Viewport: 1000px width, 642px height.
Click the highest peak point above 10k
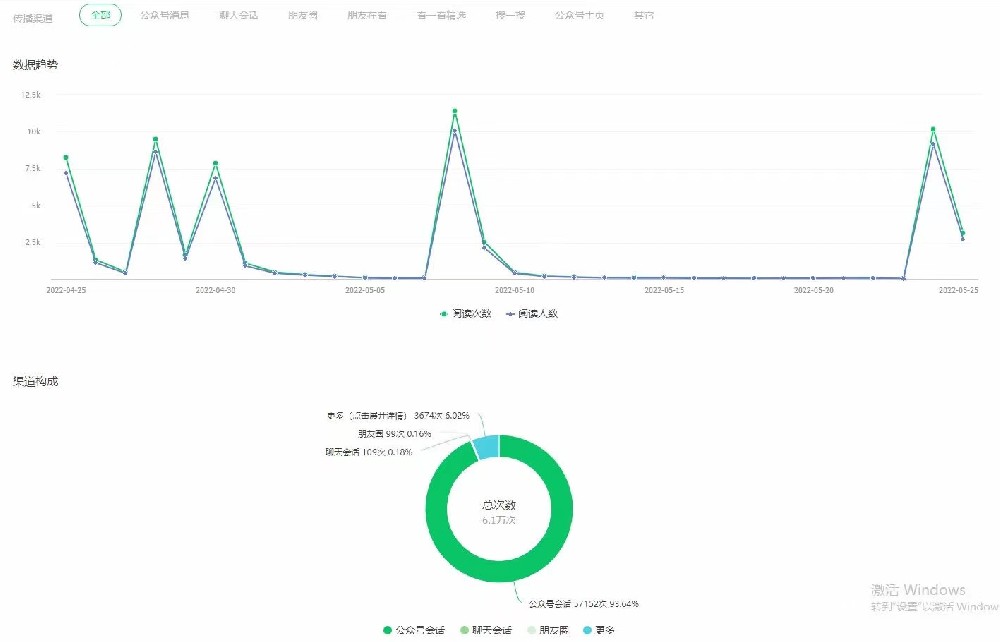click(455, 111)
